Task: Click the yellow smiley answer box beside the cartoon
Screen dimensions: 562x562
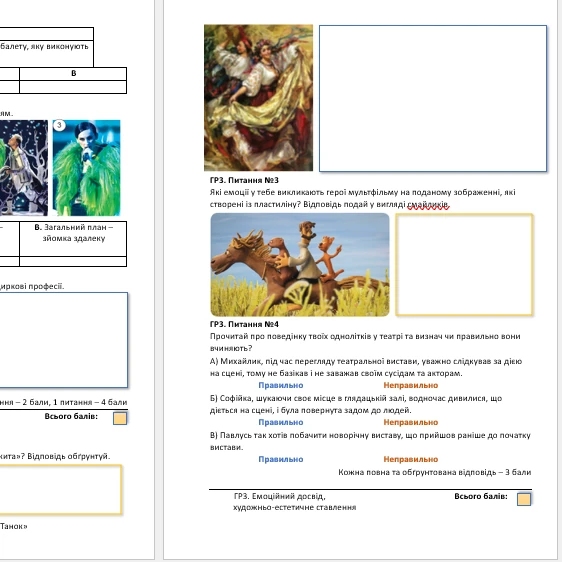Action: [x=465, y=265]
